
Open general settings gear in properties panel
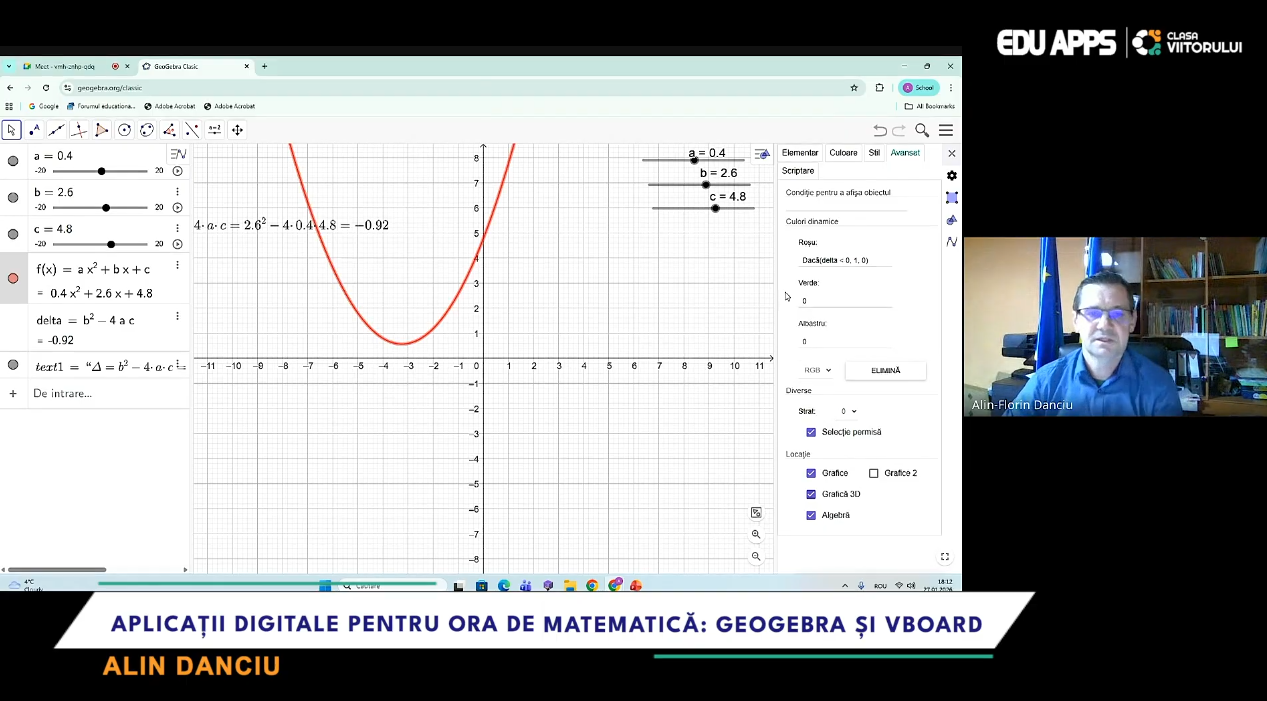pyautogui.click(x=952, y=176)
